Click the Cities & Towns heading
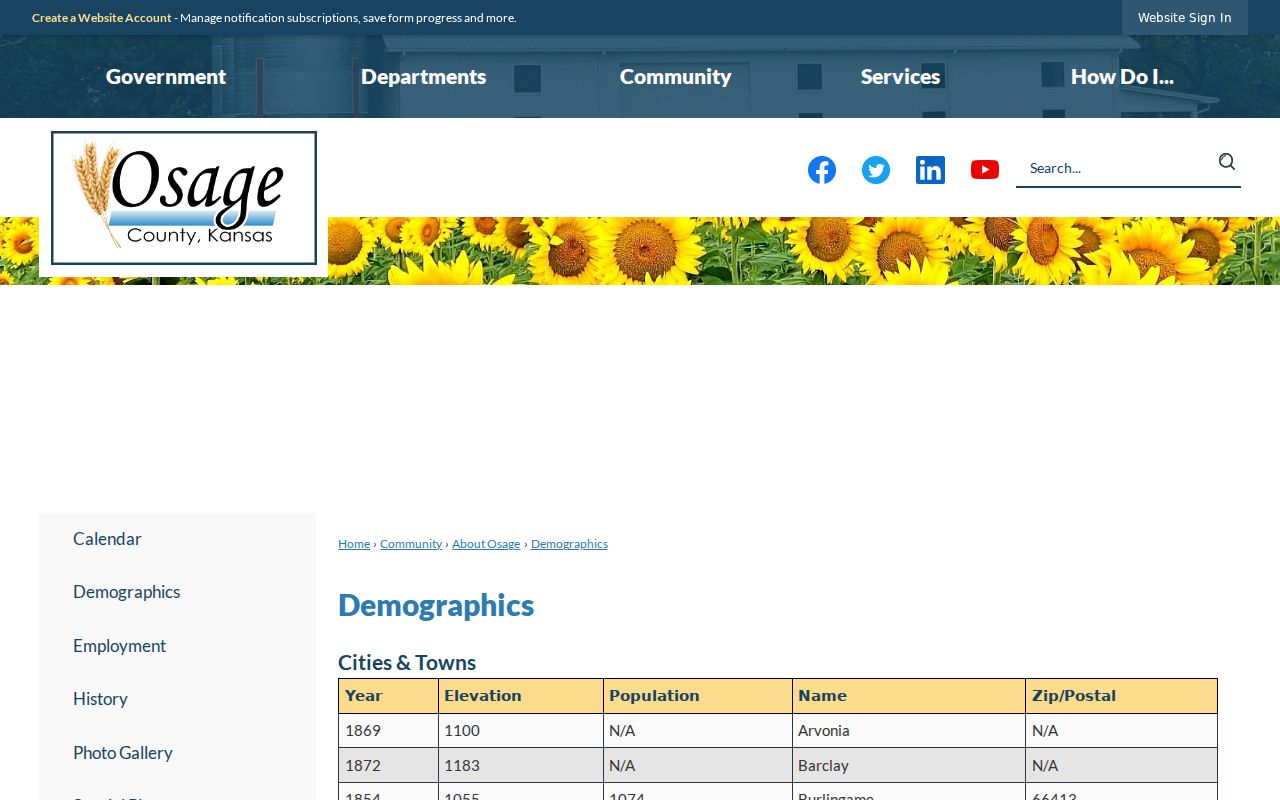The image size is (1280, 800). pos(407,663)
